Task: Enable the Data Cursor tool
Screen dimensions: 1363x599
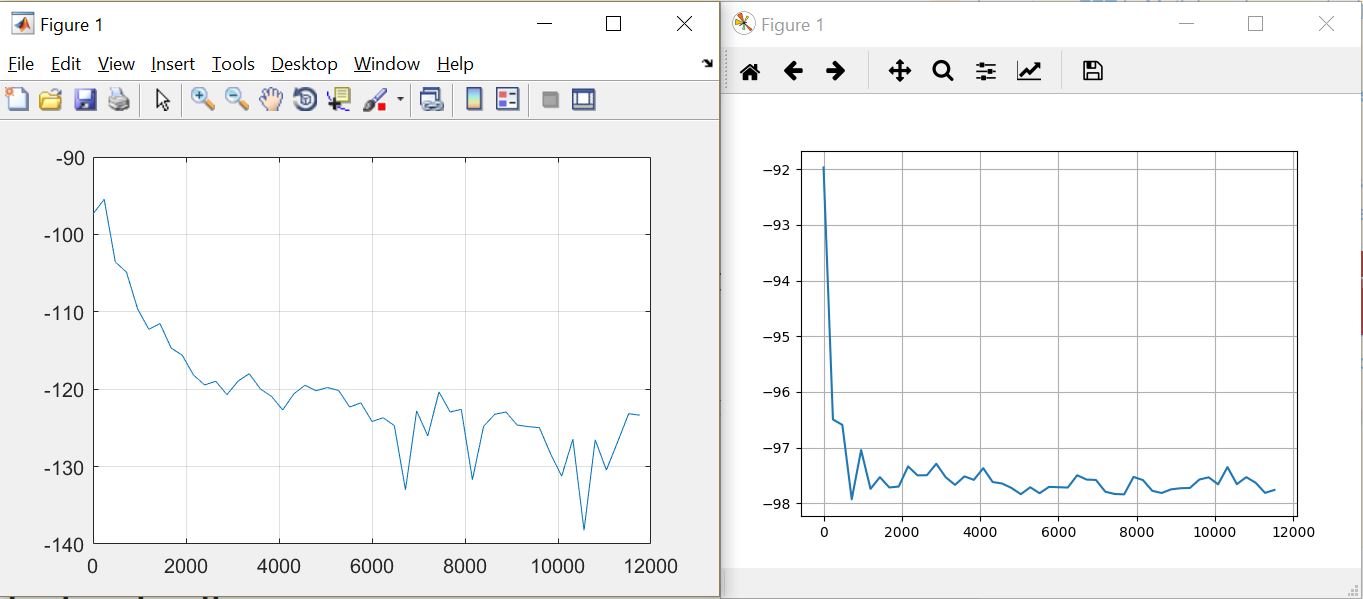Action: click(x=339, y=99)
